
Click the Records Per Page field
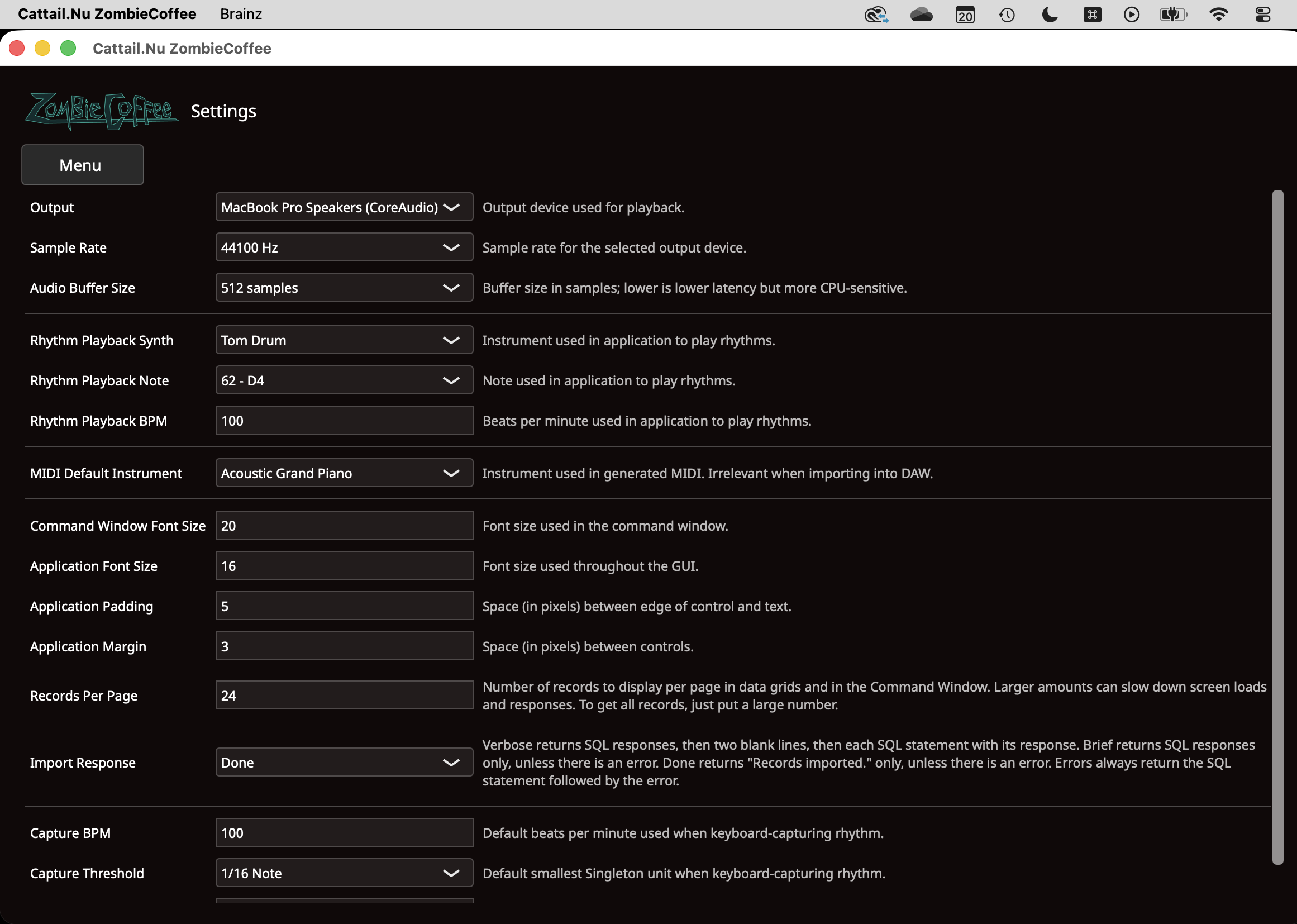(344, 696)
